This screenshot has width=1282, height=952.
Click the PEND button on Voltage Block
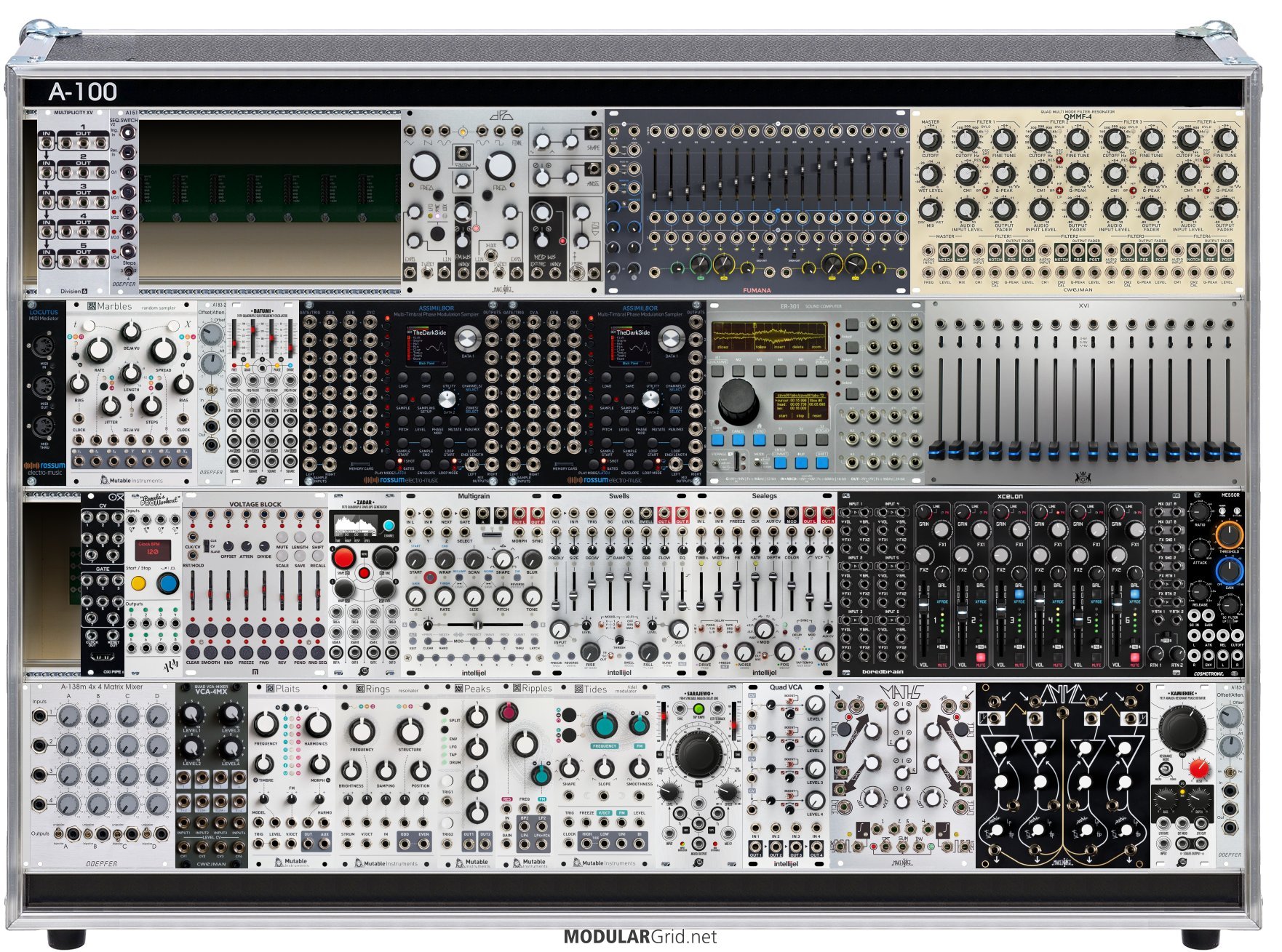tap(300, 651)
